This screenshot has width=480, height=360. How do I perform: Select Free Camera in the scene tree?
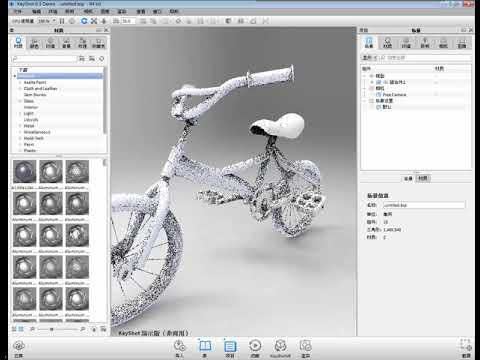[x=394, y=95]
